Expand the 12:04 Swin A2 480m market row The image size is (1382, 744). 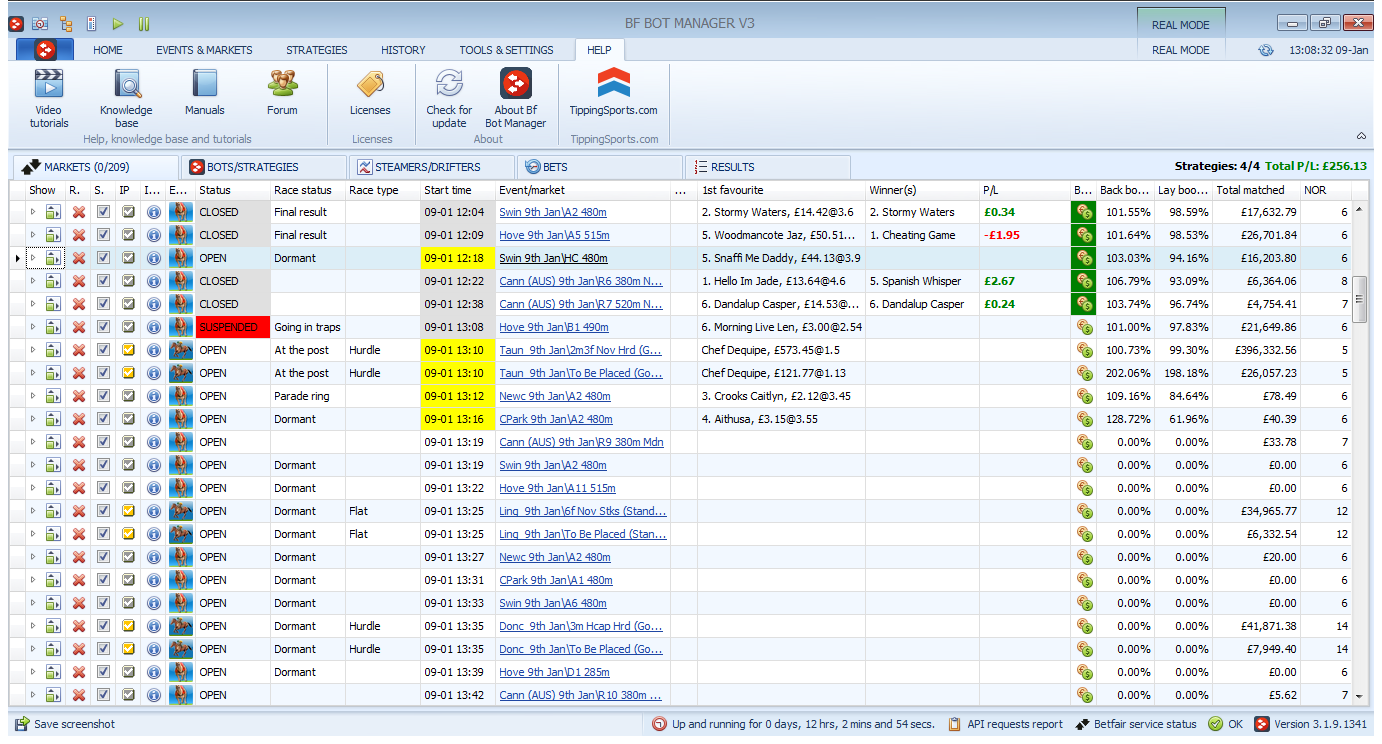point(32,212)
